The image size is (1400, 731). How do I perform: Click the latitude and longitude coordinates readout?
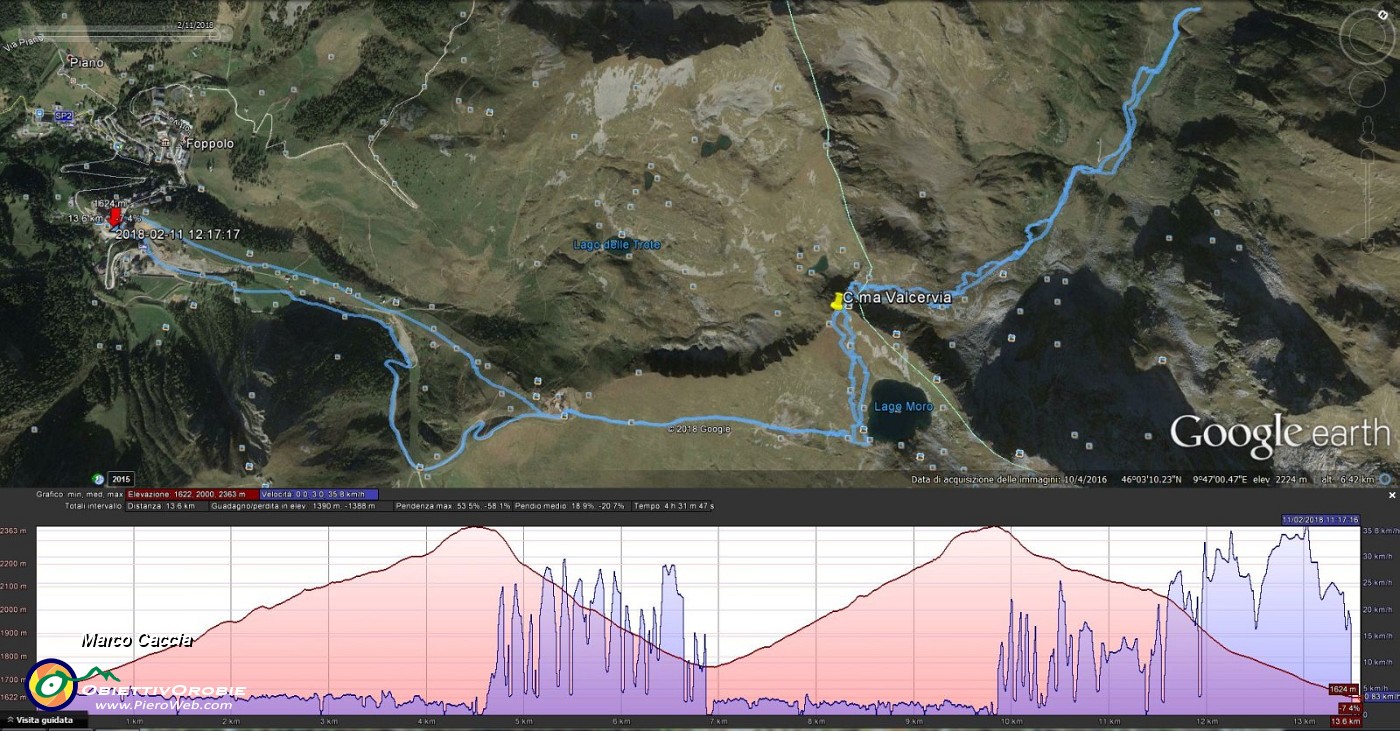(x=1183, y=479)
